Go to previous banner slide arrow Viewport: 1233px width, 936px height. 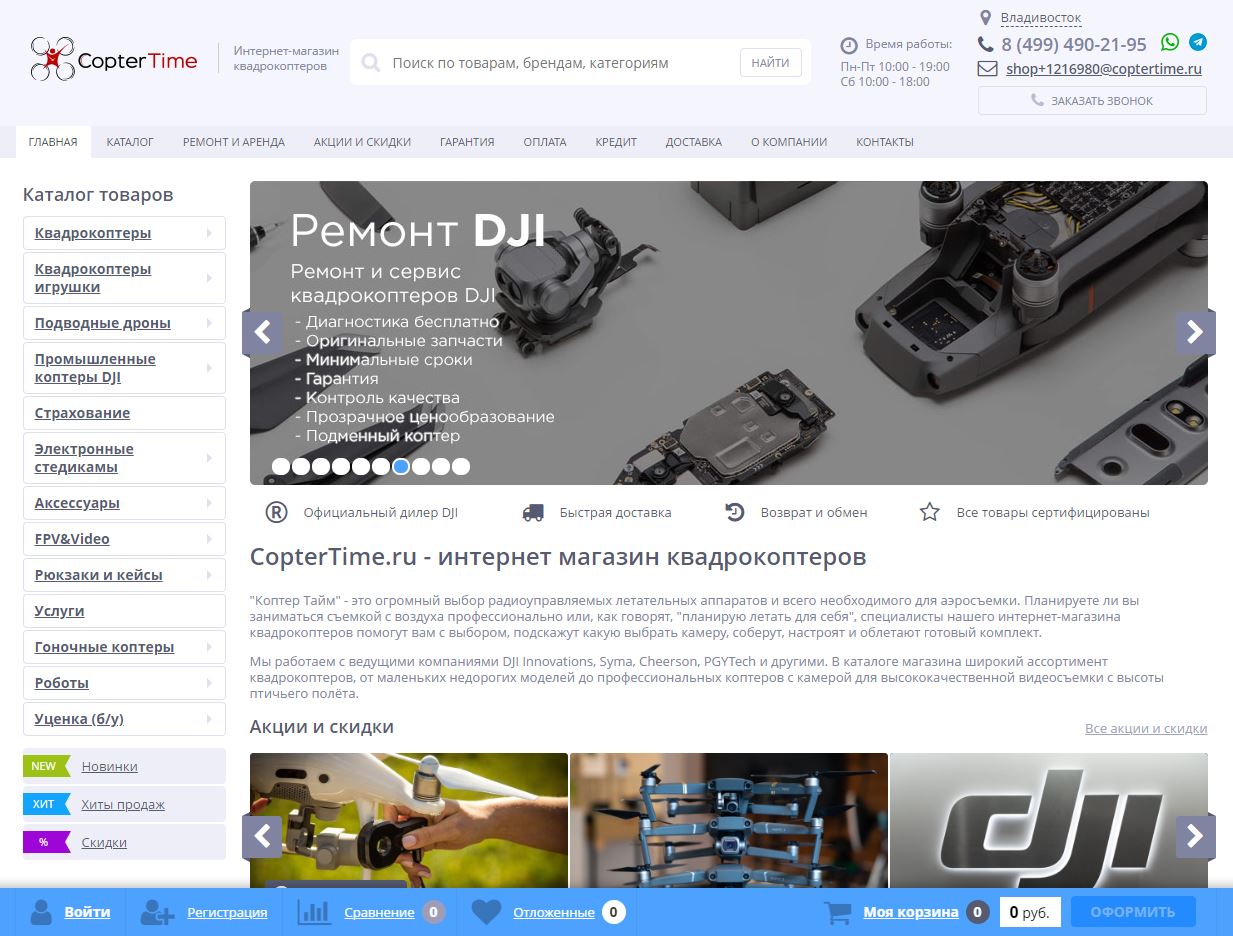(262, 332)
